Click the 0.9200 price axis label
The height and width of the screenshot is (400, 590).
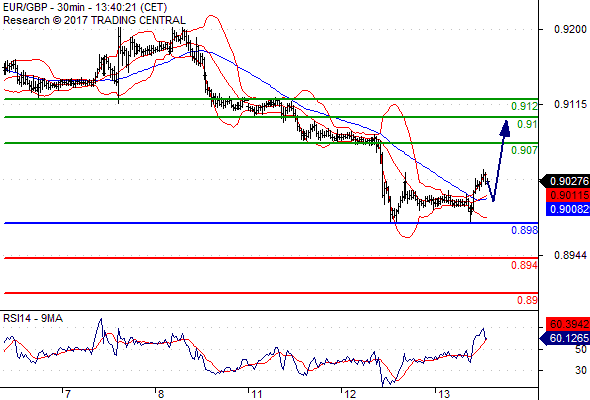click(570, 29)
